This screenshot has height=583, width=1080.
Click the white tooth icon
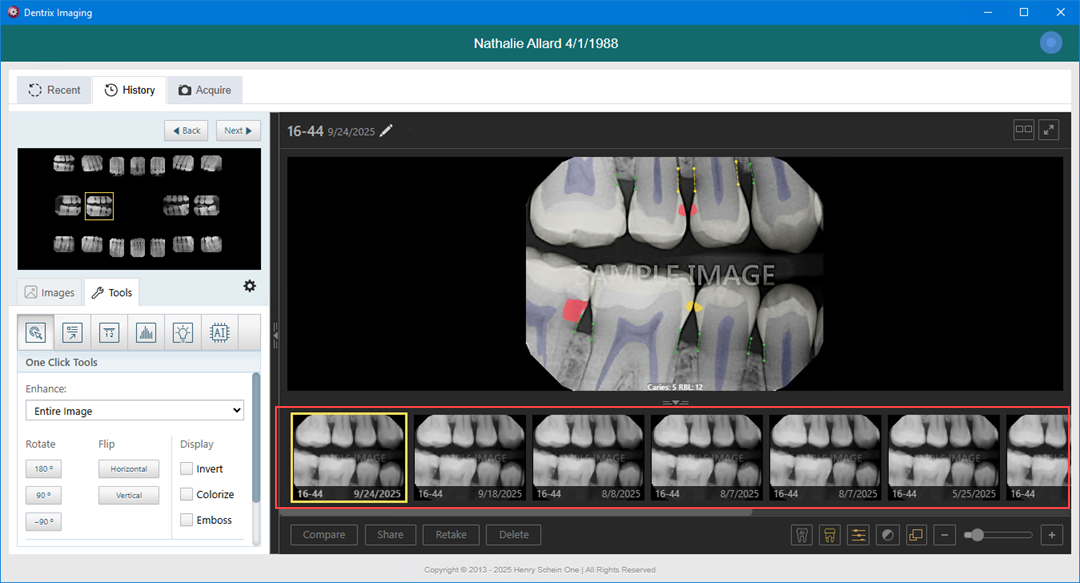tap(800, 535)
